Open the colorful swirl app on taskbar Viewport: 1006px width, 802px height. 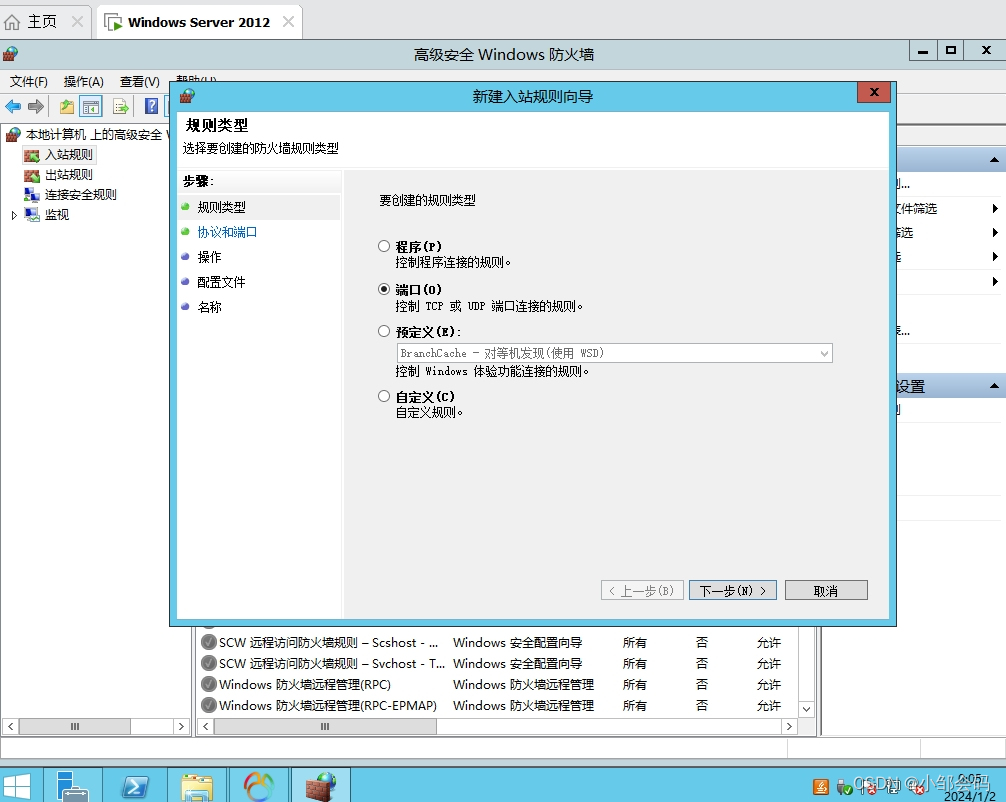pyautogui.click(x=259, y=785)
